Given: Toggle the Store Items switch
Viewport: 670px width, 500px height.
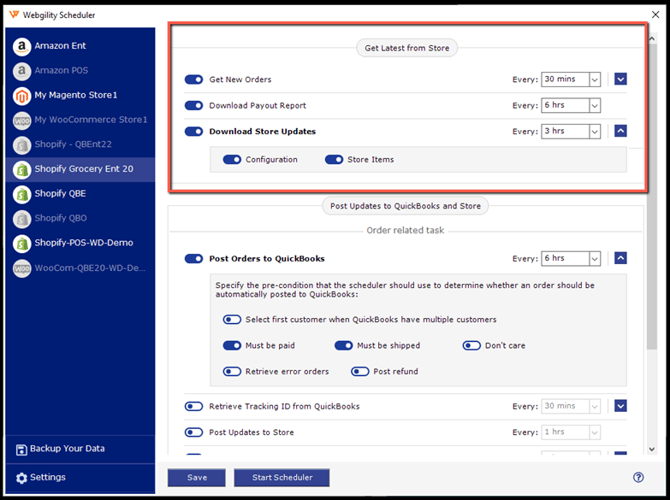Looking at the screenshot, I should click(334, 160).
